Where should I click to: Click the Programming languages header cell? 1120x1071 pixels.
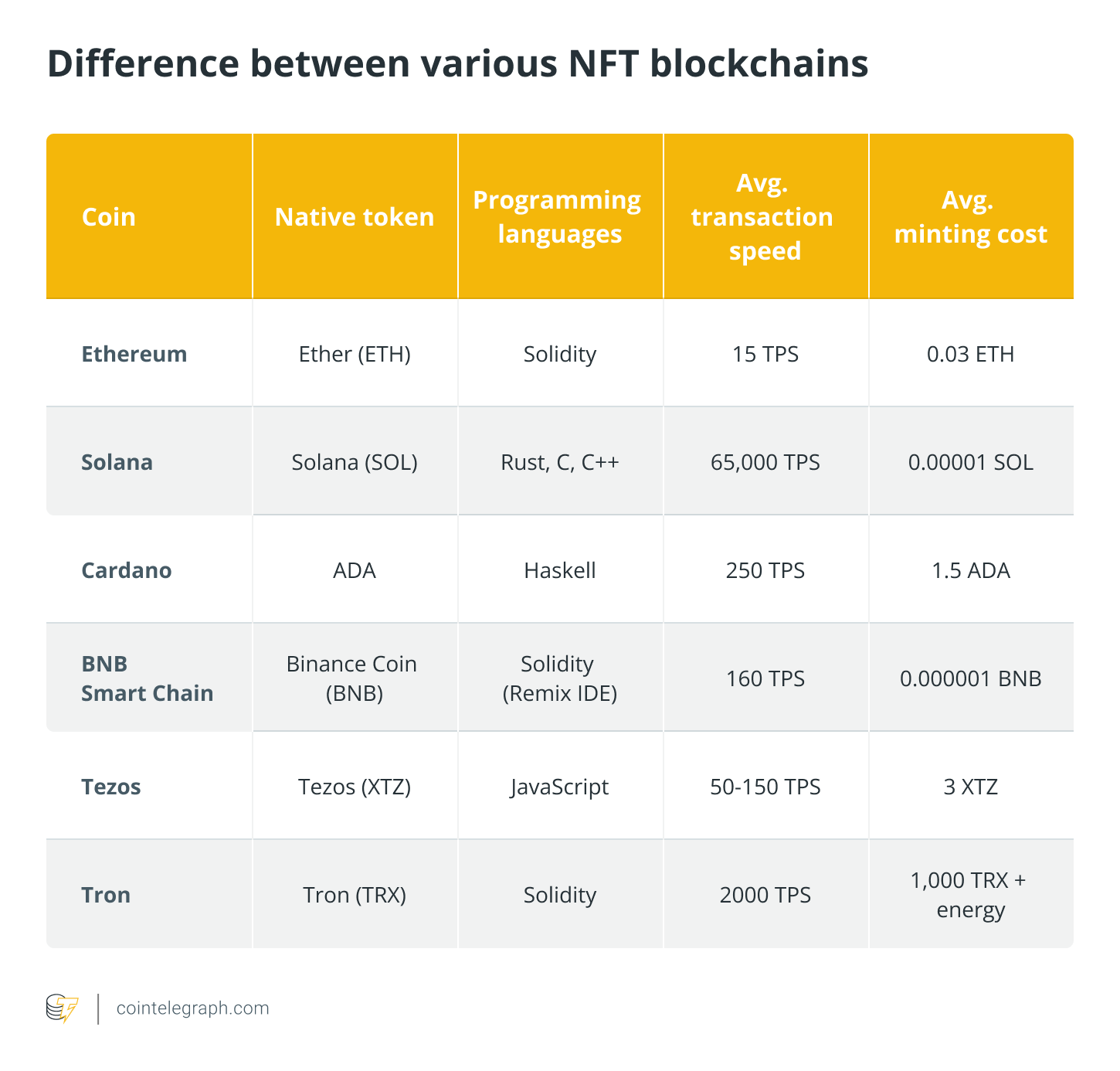point(559,217)
